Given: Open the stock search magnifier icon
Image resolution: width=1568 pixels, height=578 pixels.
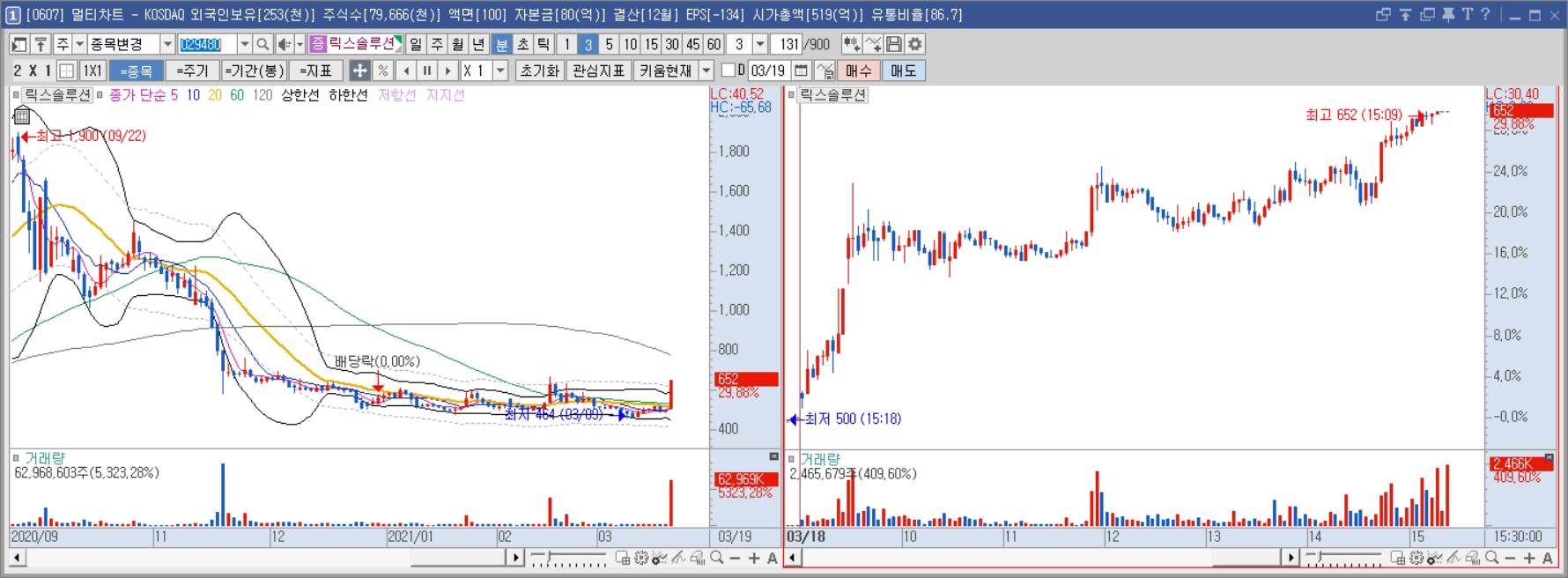Looking at the screenshot, I should click(263, 44).
